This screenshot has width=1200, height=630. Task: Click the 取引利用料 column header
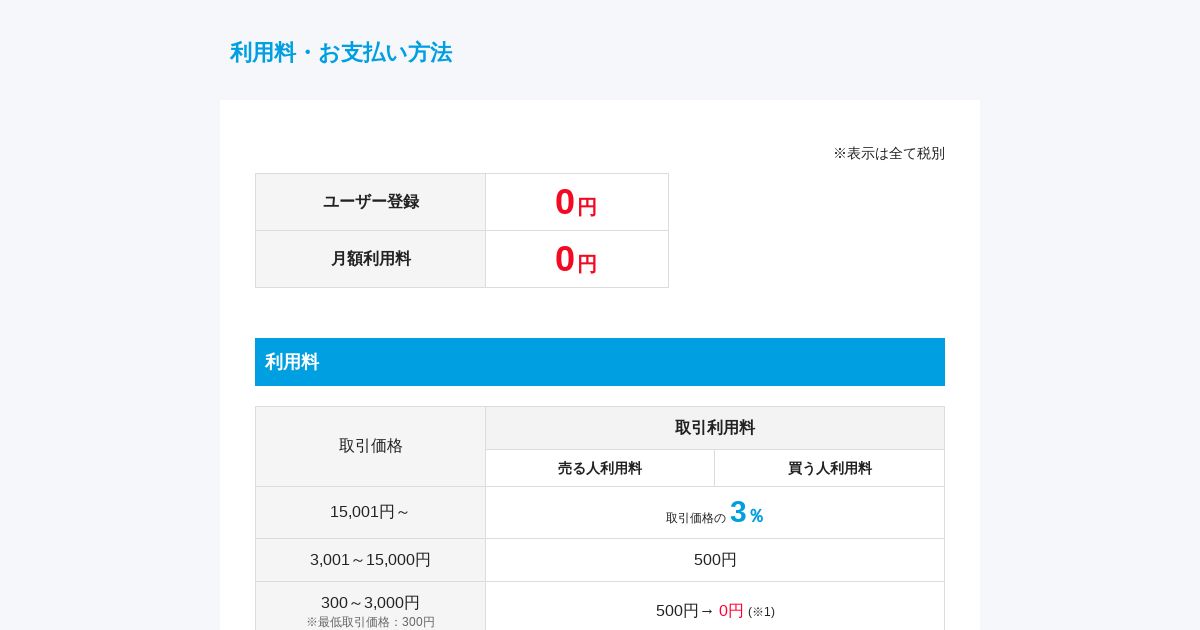[715, 428]
